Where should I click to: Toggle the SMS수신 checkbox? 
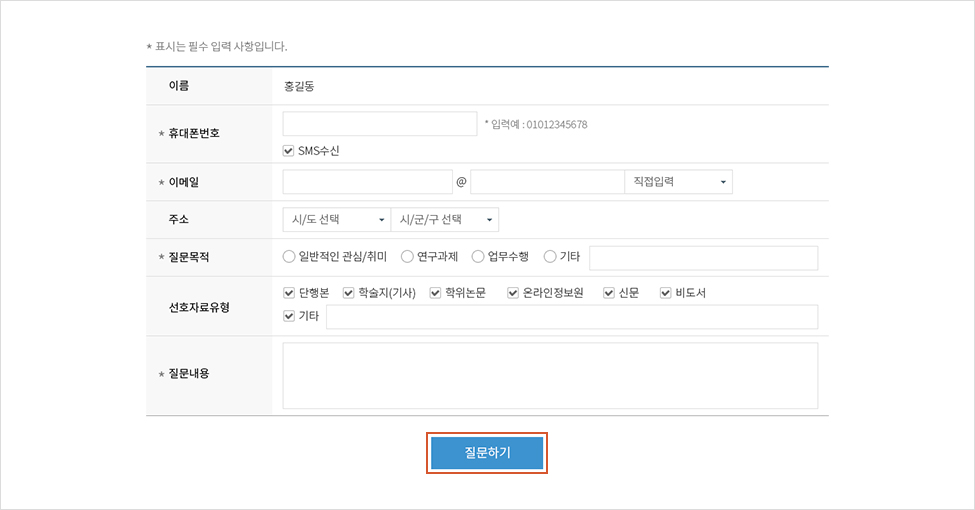tap(289, 152)
